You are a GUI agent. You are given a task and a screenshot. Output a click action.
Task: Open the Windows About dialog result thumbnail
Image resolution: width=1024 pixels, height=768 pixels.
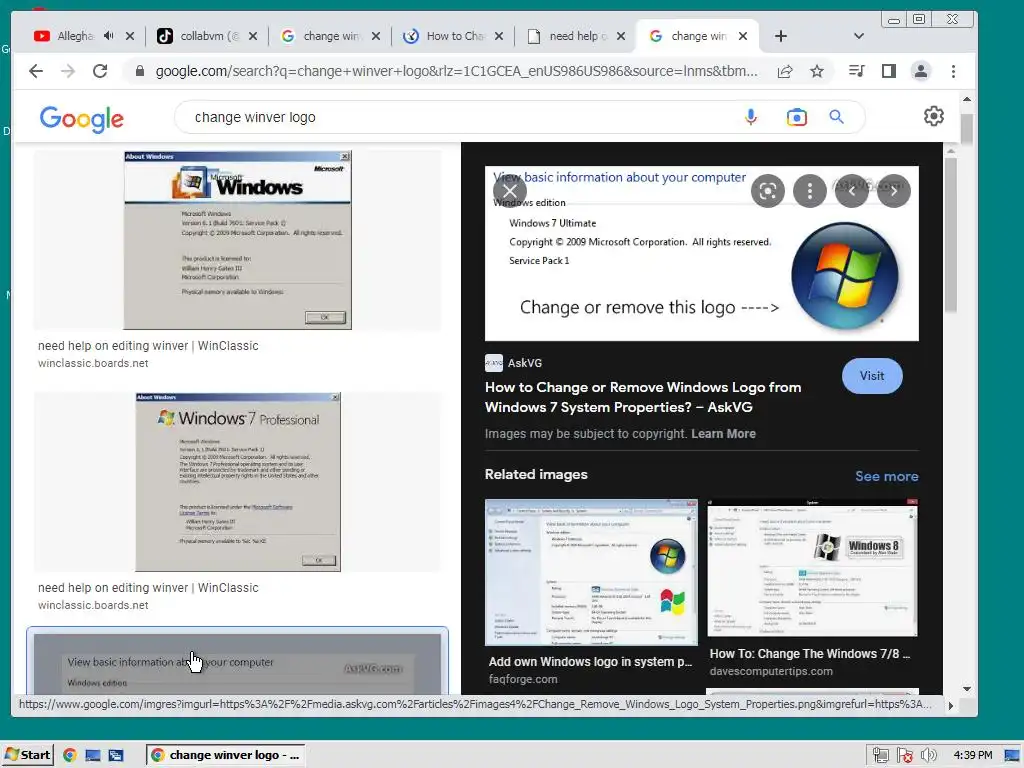point(238,240)
